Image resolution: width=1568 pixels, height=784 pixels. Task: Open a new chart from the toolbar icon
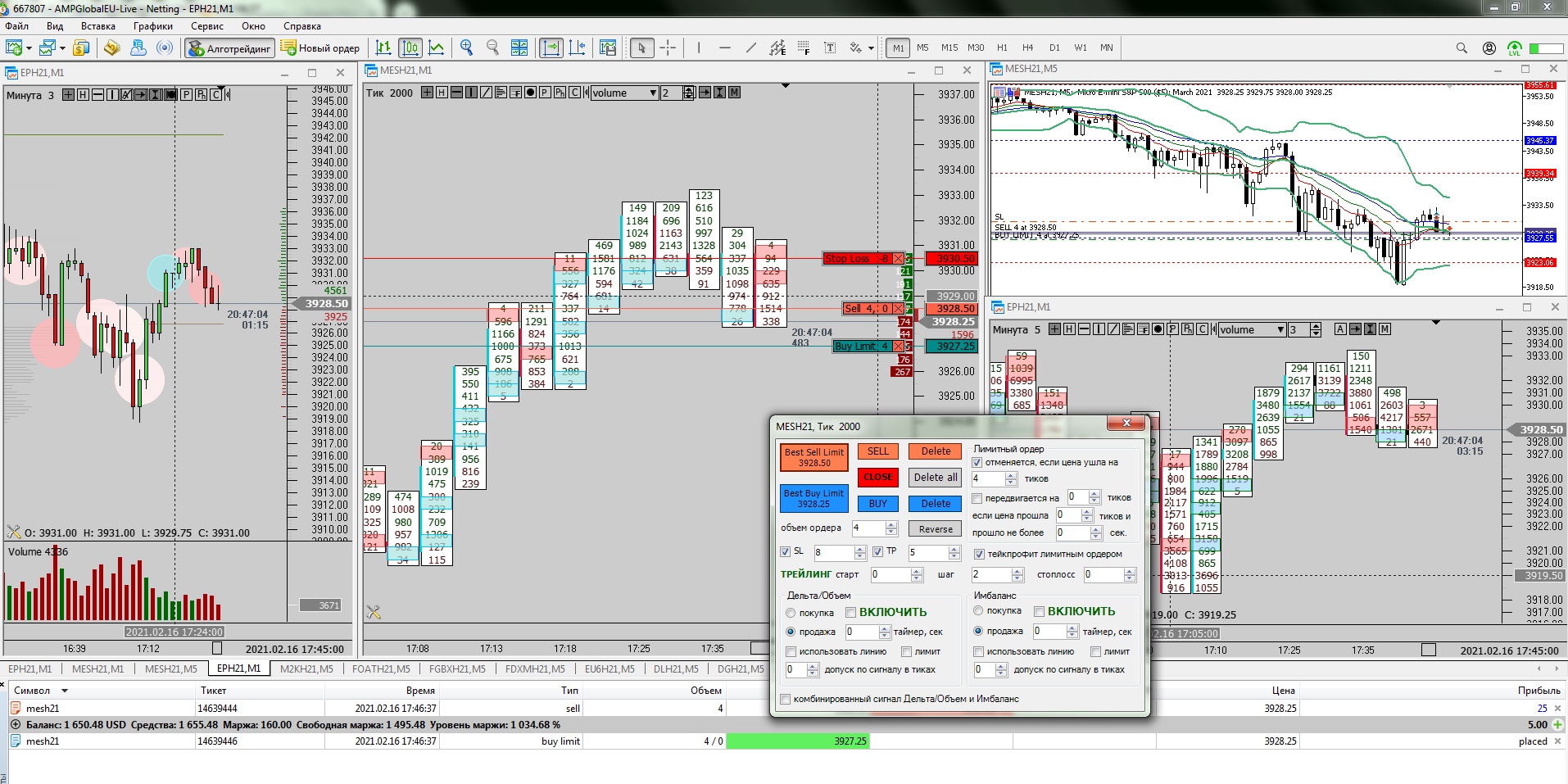coord(15,48)
